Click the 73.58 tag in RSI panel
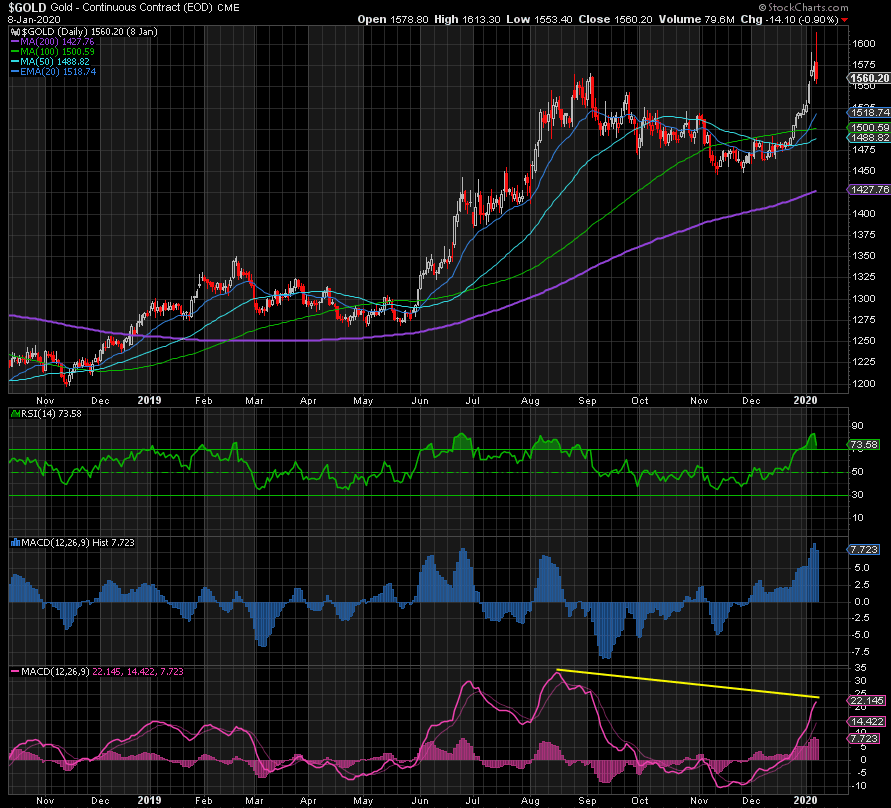 tap(864, 445)
